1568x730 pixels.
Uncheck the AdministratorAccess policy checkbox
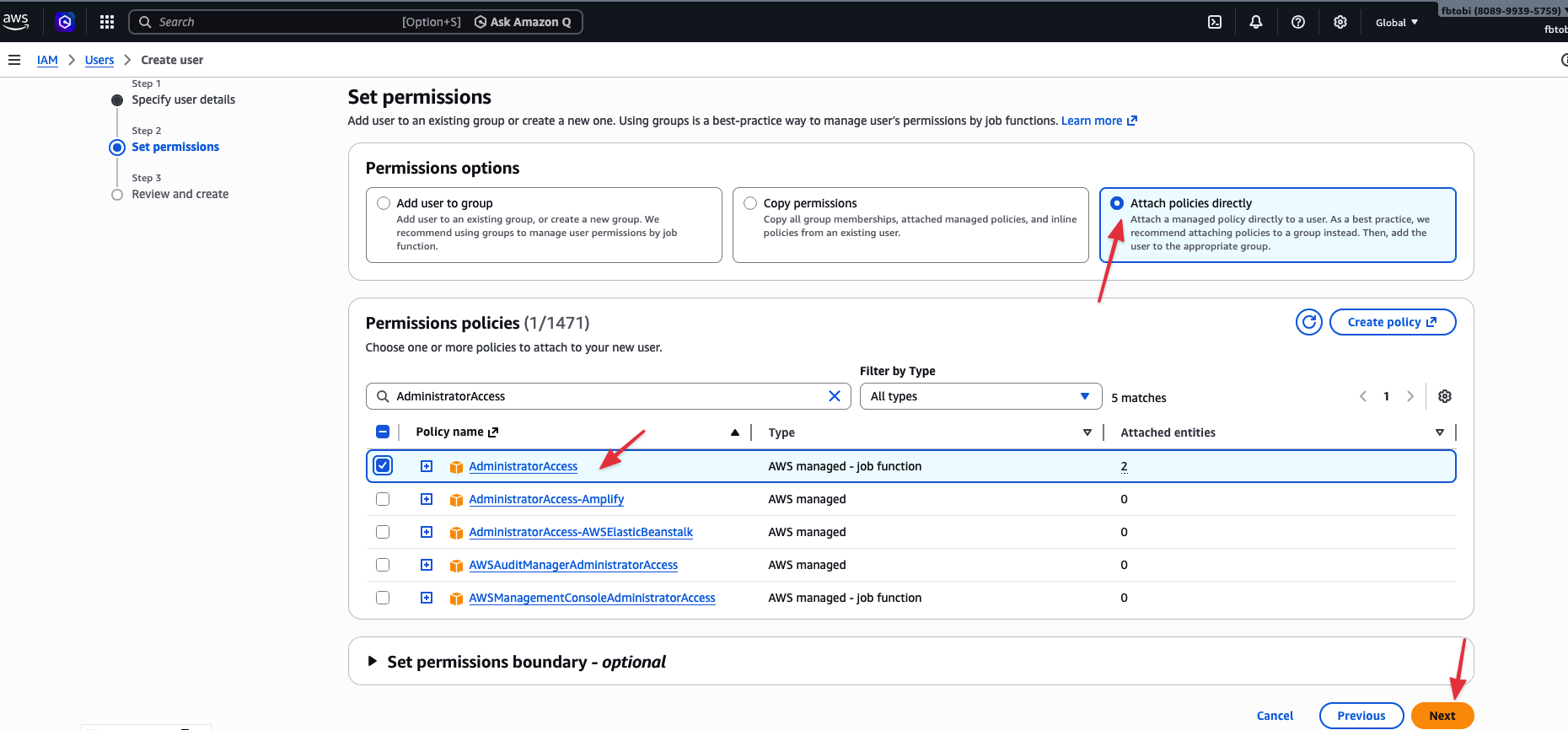[x=383, y=465]
